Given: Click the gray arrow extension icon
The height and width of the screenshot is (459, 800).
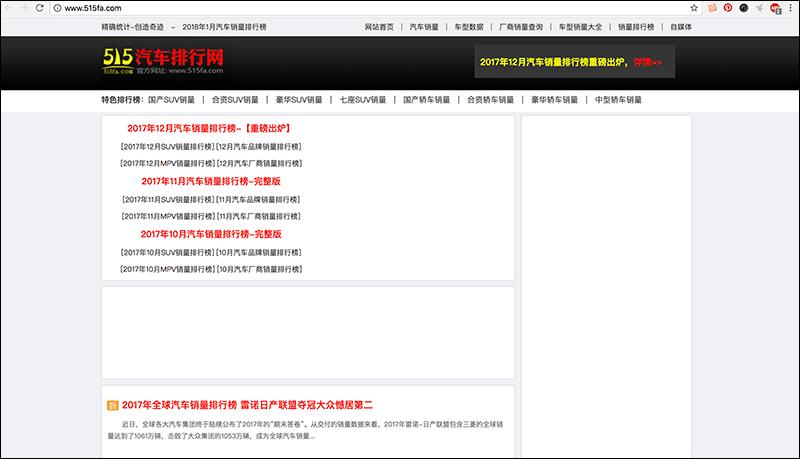Looking at the screenshot, I should tap(760, 8).
